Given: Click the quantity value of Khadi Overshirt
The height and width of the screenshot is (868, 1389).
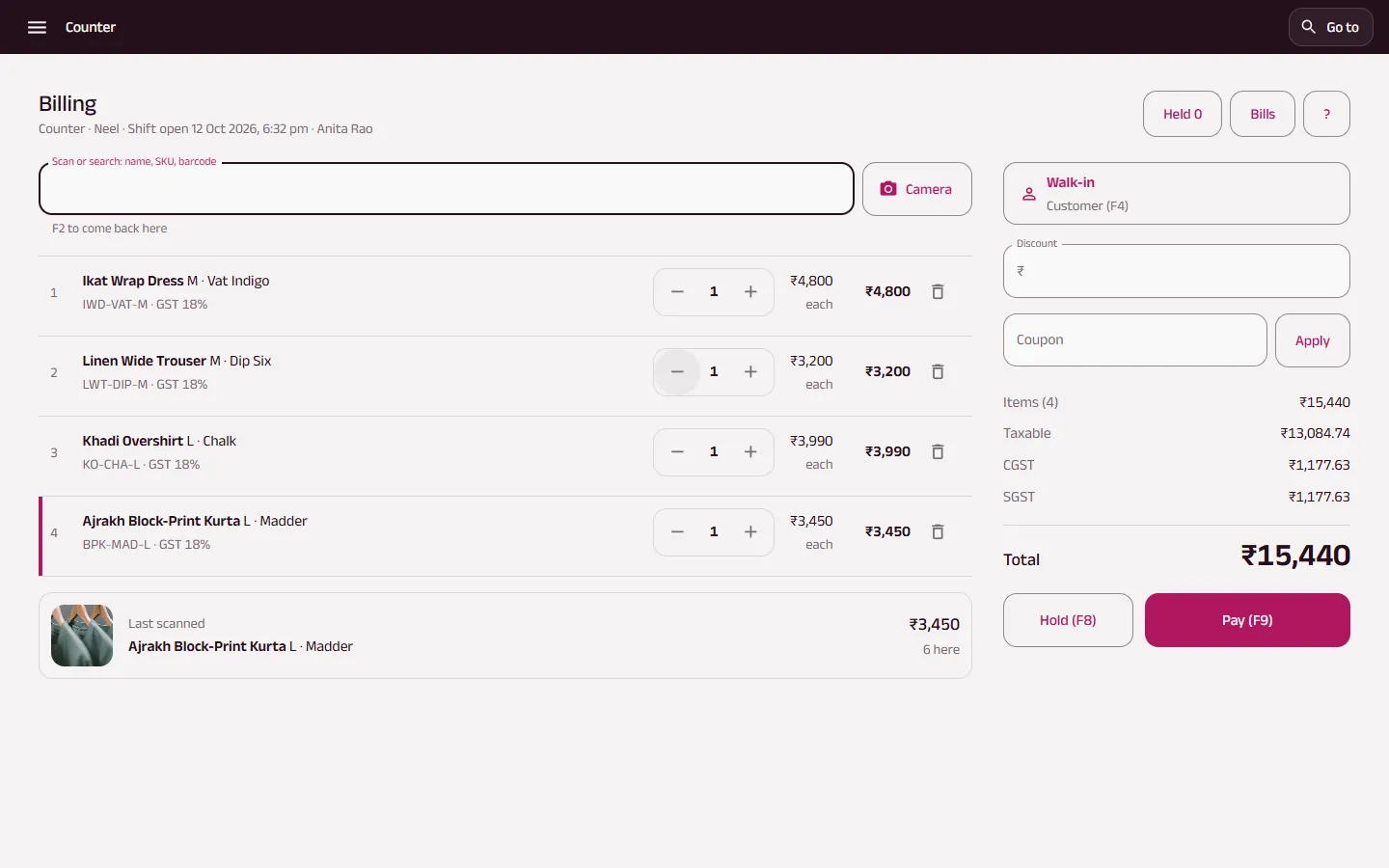Looking at the screenshot, I should coord(714,452).
